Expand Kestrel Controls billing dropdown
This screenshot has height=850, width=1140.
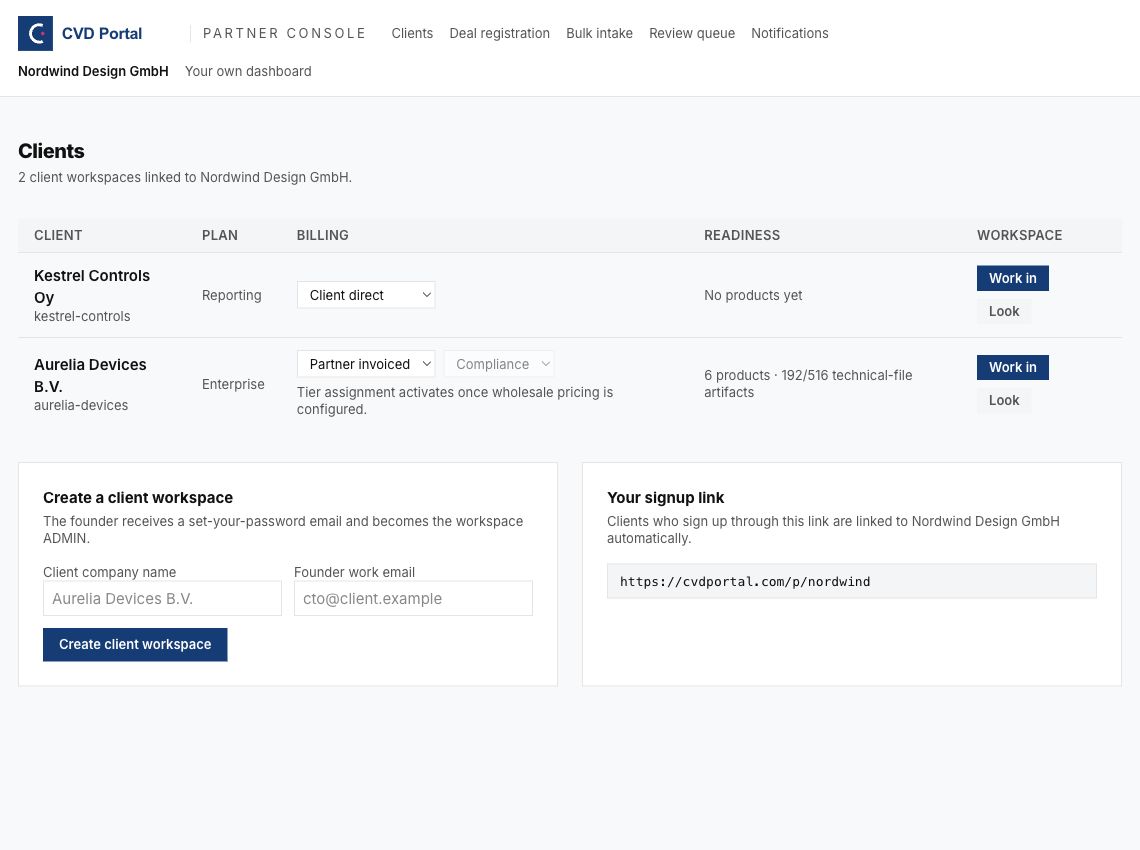click(366, 295)
